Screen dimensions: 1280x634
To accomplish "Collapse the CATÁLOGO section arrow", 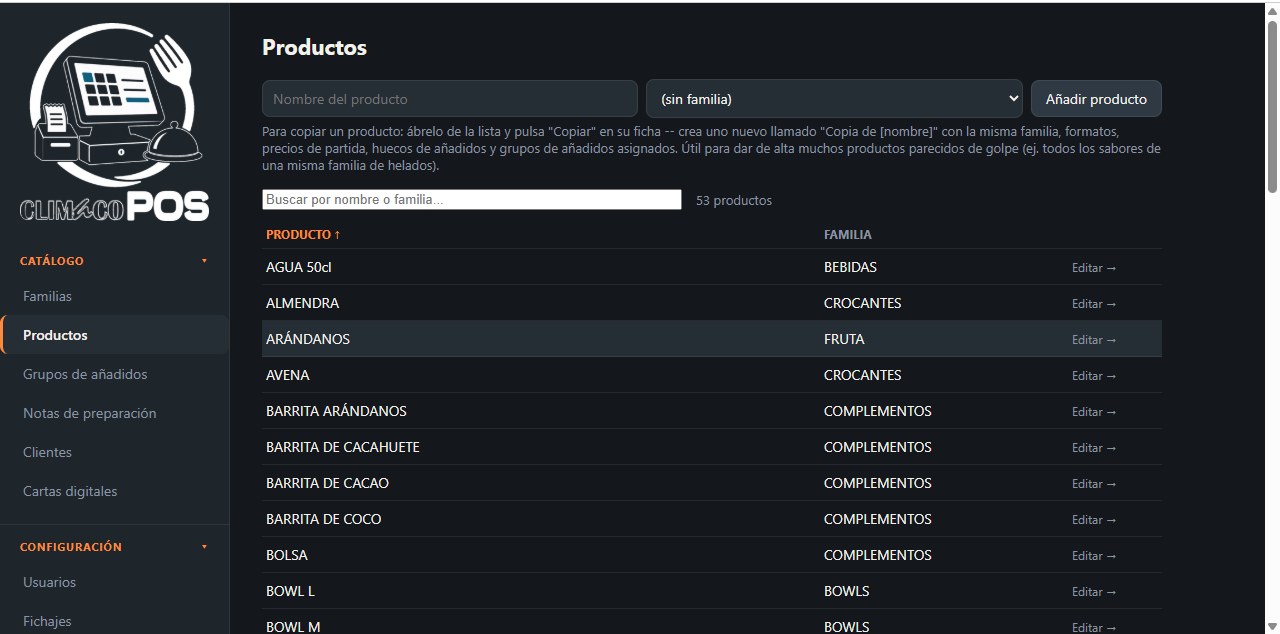I will (205, 261).
